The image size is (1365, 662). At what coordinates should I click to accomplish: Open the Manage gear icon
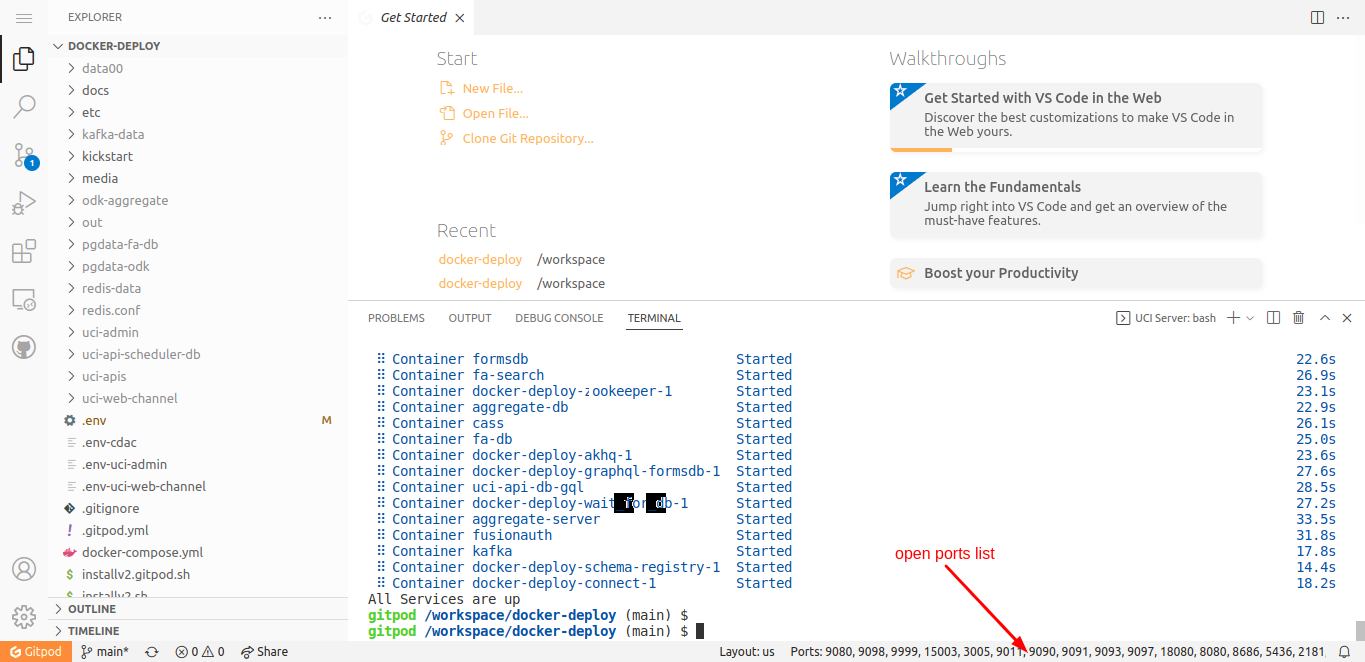(x=24, y=617)
